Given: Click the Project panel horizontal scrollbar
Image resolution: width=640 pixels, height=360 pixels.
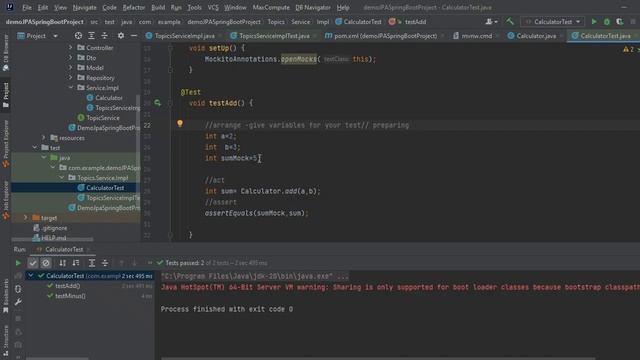Looking at the screenshot, I should 53,239.
